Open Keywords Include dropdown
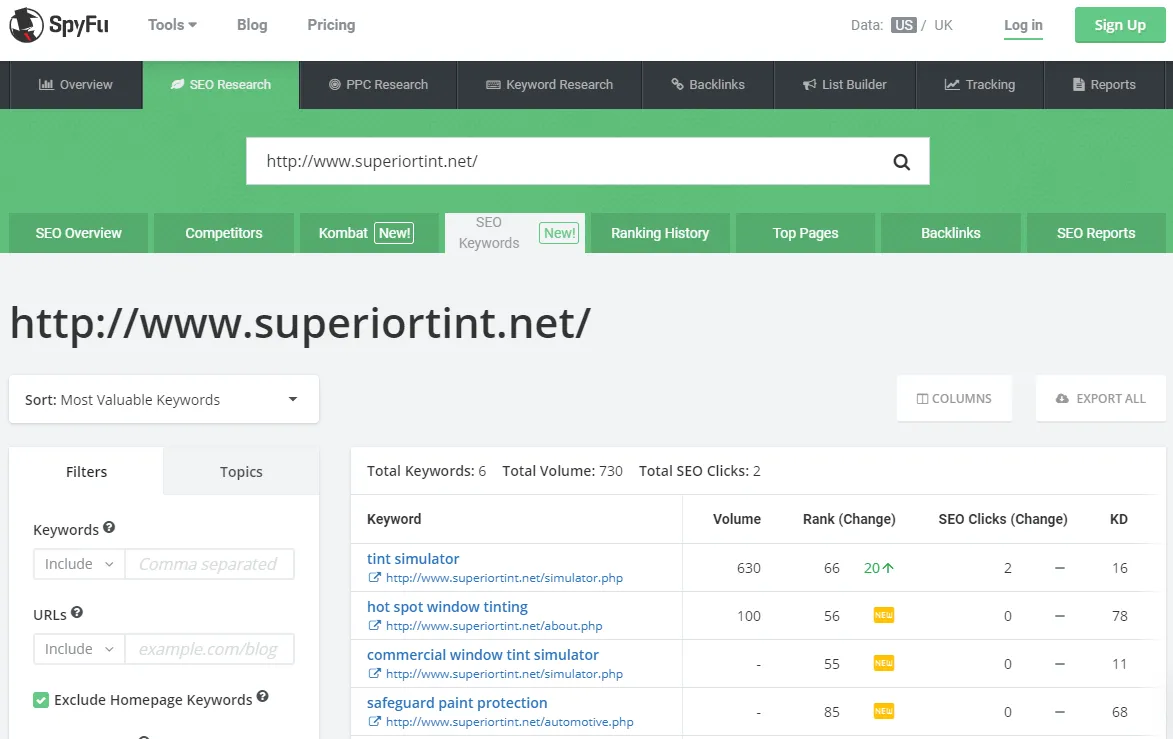The image size is (1173, 739). pos(79,564)
